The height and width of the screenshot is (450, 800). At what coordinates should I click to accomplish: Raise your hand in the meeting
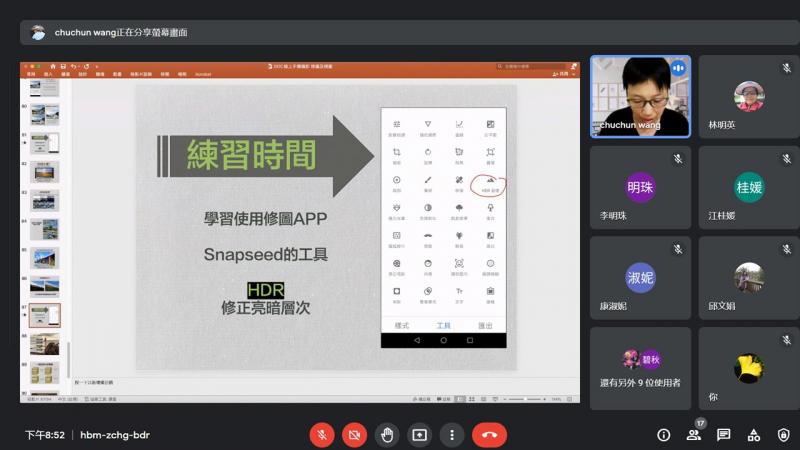coord(387,435)
